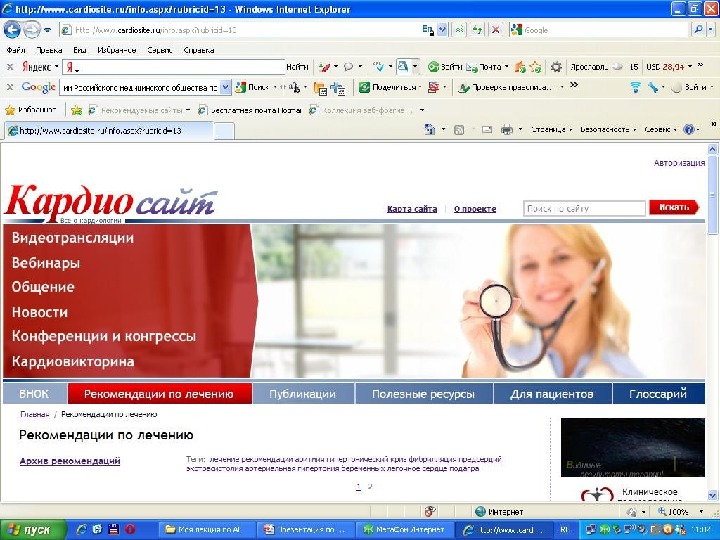Image resolution: width=720 pixels, height=540 pixels.
Task: Click the Пуск start button
Action: click(x=33, y=530)
